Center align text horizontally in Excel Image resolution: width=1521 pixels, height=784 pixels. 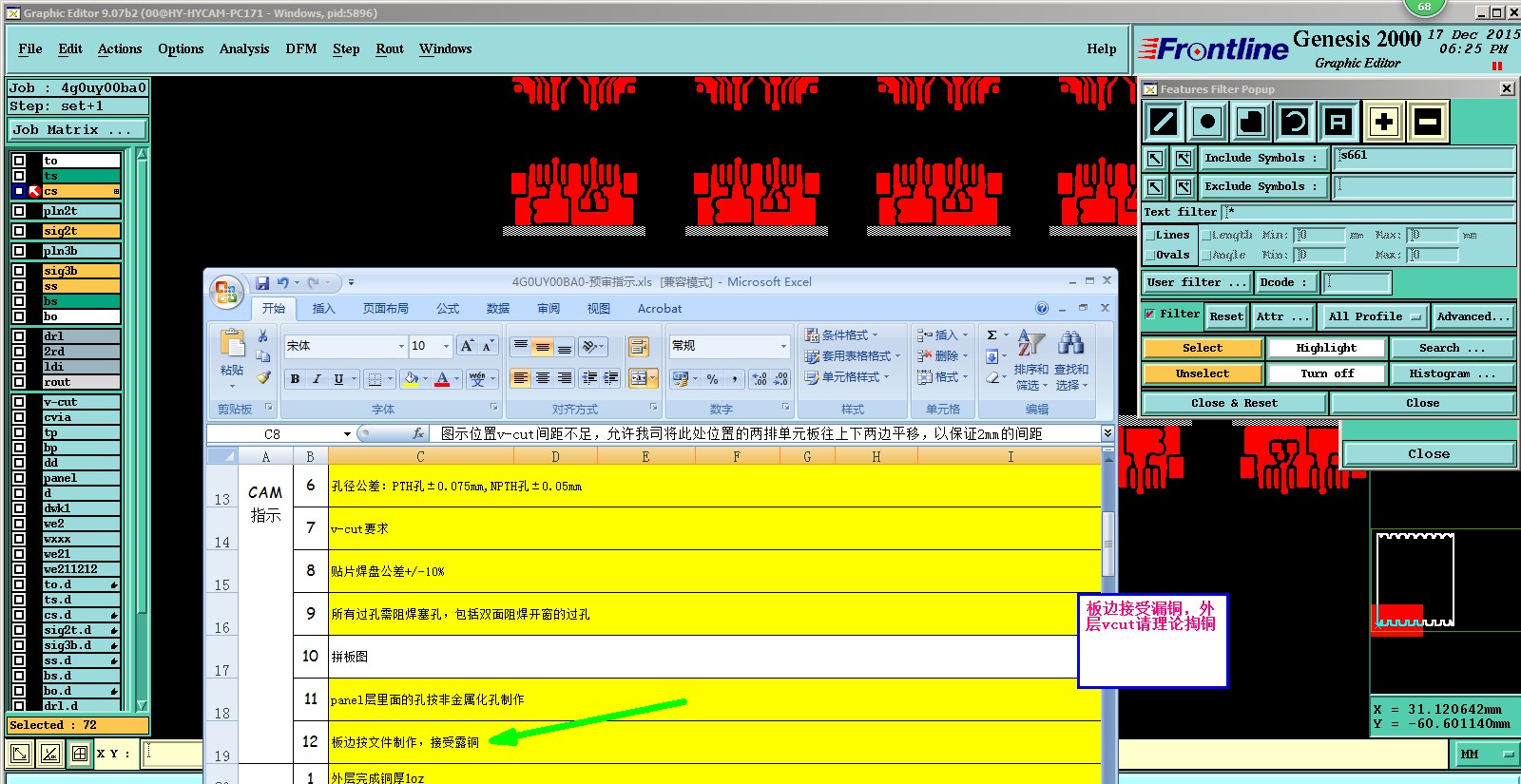pyautogui.click(x=542, y=378)
